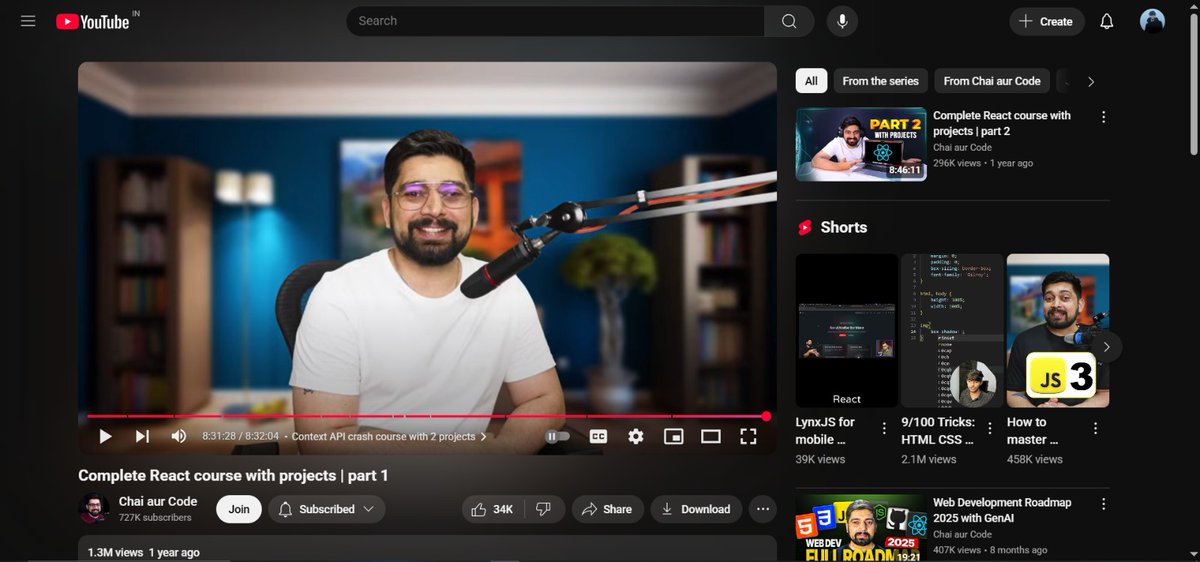Expand the Context API chapter list

(389, 437)
